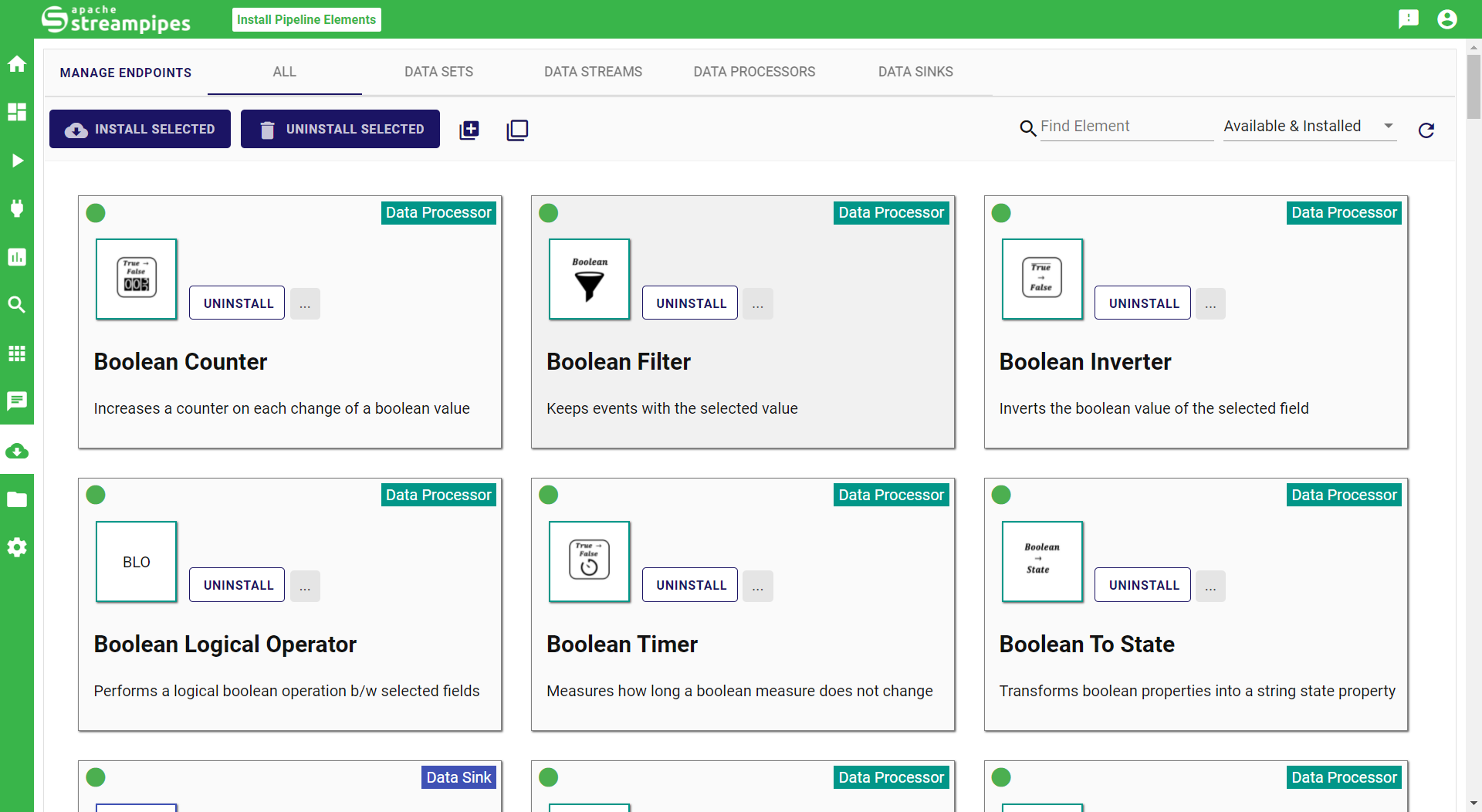Refresh the pipeline elements list
1482x812 pixels.
click(x=1426, y=130)
